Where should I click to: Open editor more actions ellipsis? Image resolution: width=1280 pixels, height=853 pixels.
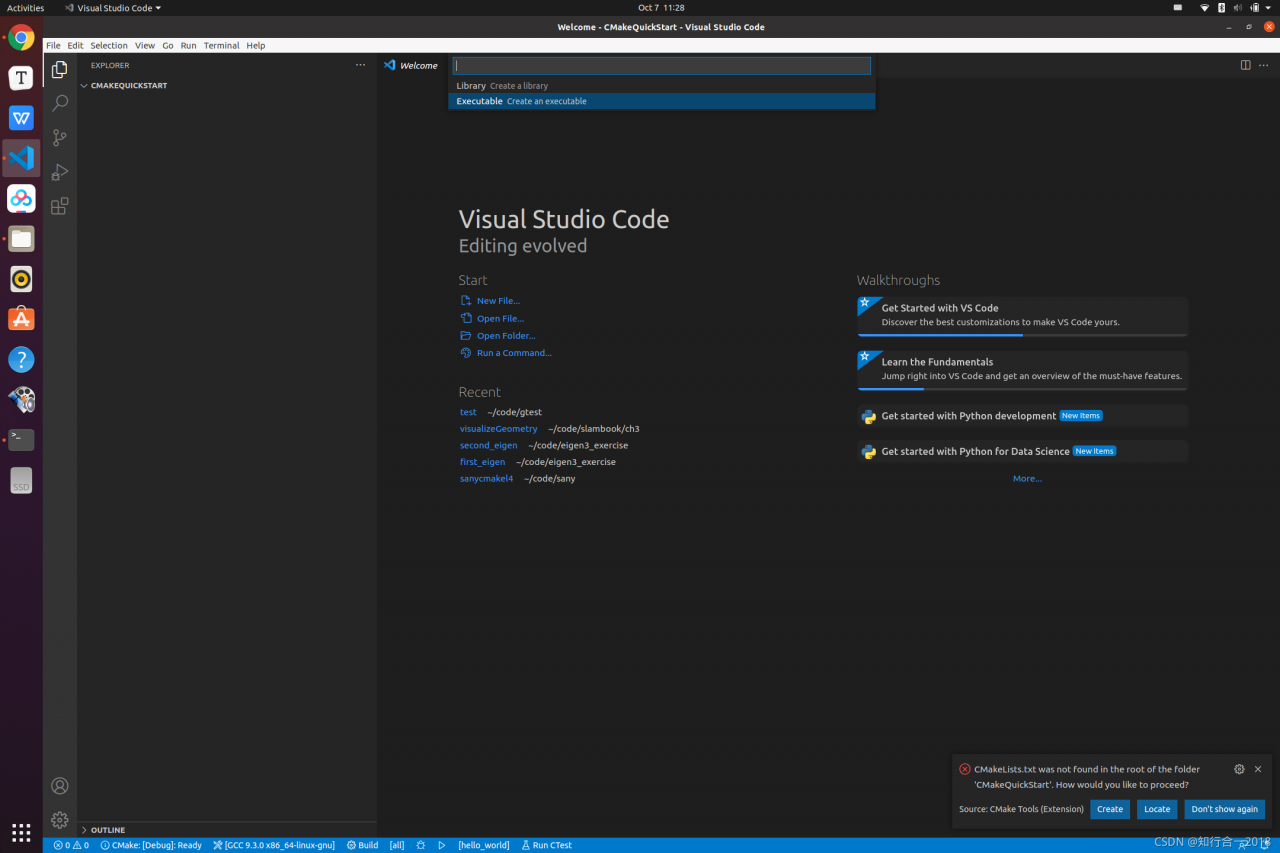click(x=1264, y=65)
